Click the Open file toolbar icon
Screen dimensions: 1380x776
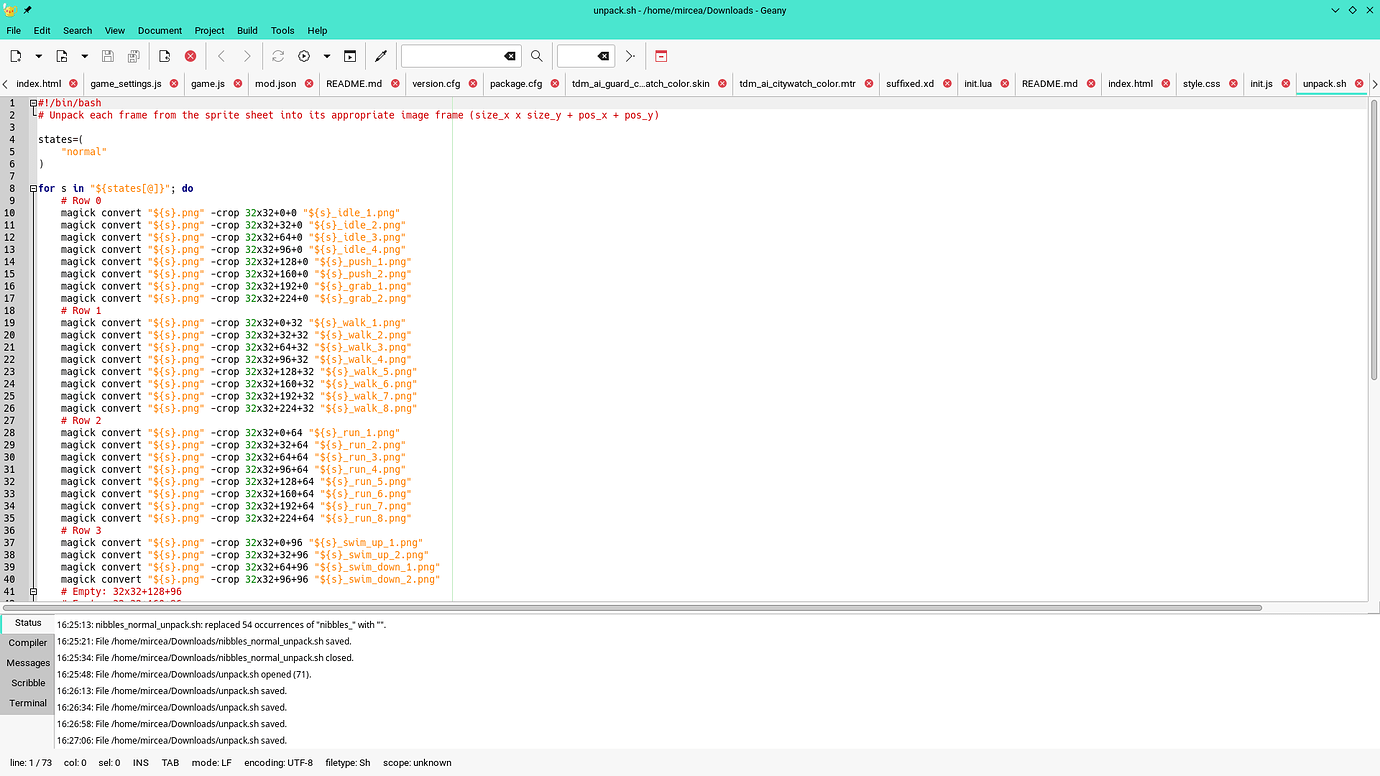pos(62,57)
